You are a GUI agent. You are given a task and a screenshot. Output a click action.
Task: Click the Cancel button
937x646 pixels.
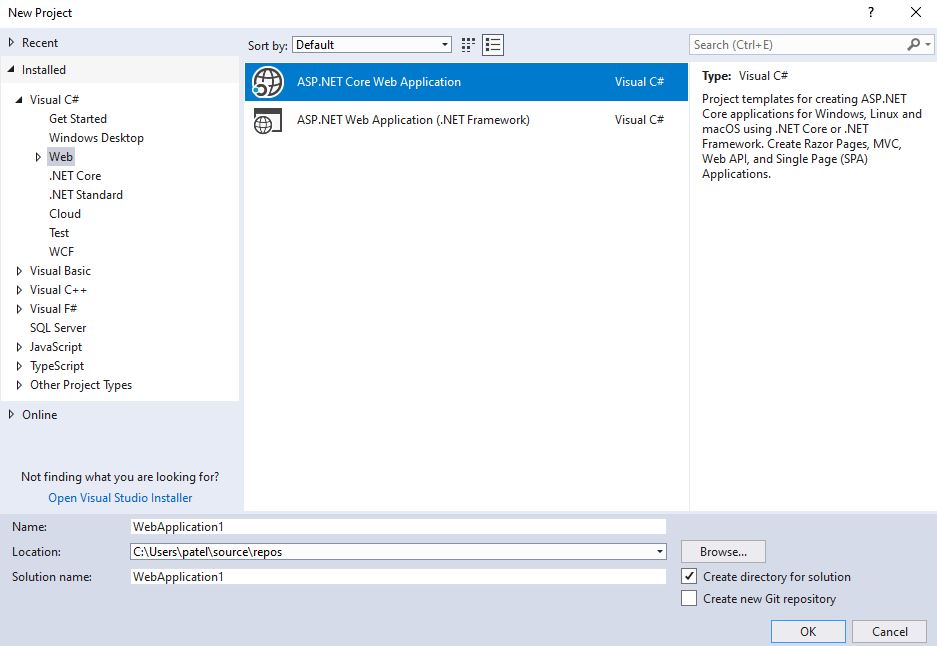(x=889, y=632)
